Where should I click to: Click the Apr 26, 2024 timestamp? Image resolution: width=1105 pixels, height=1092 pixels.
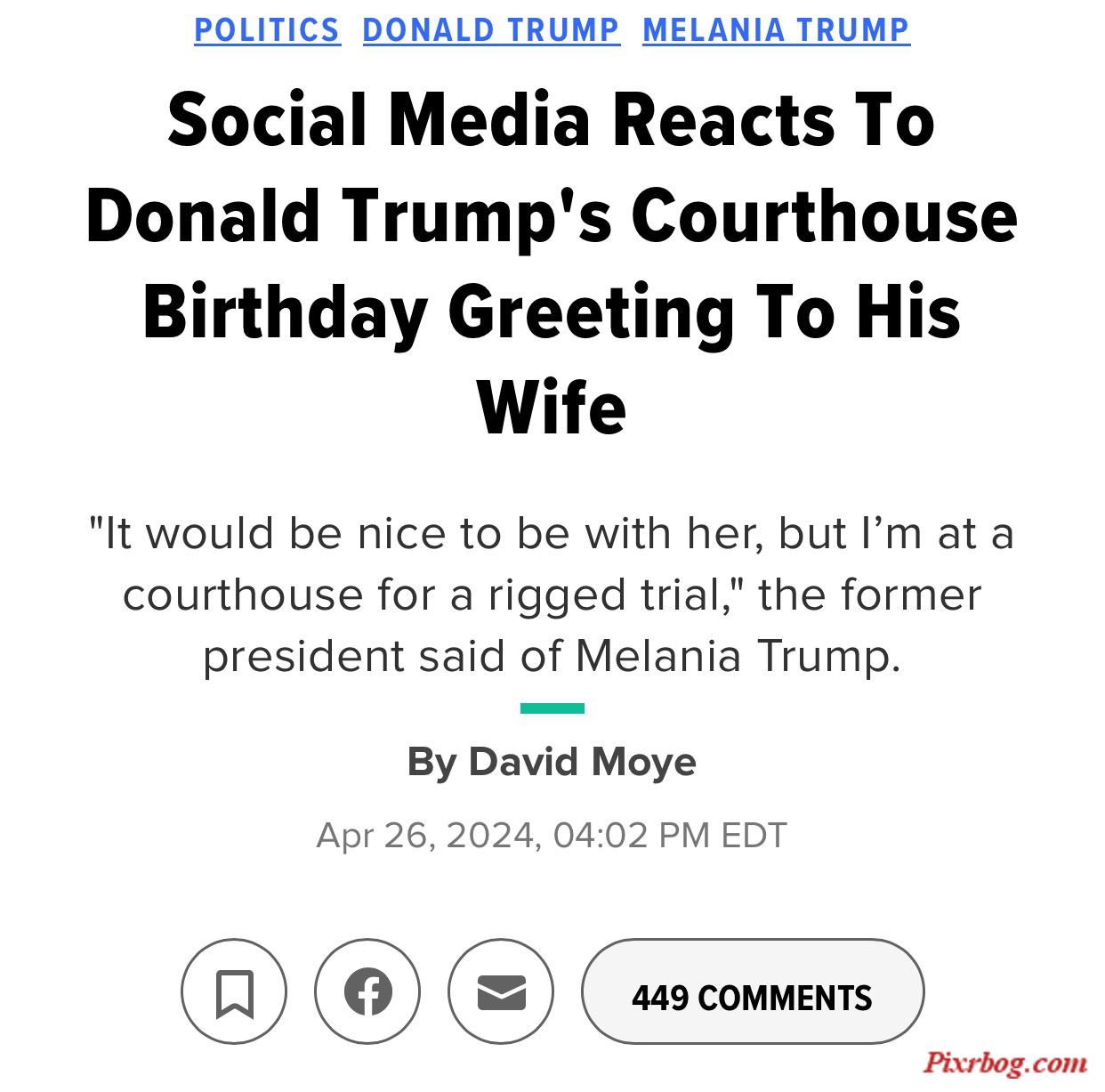pos(425,836)
